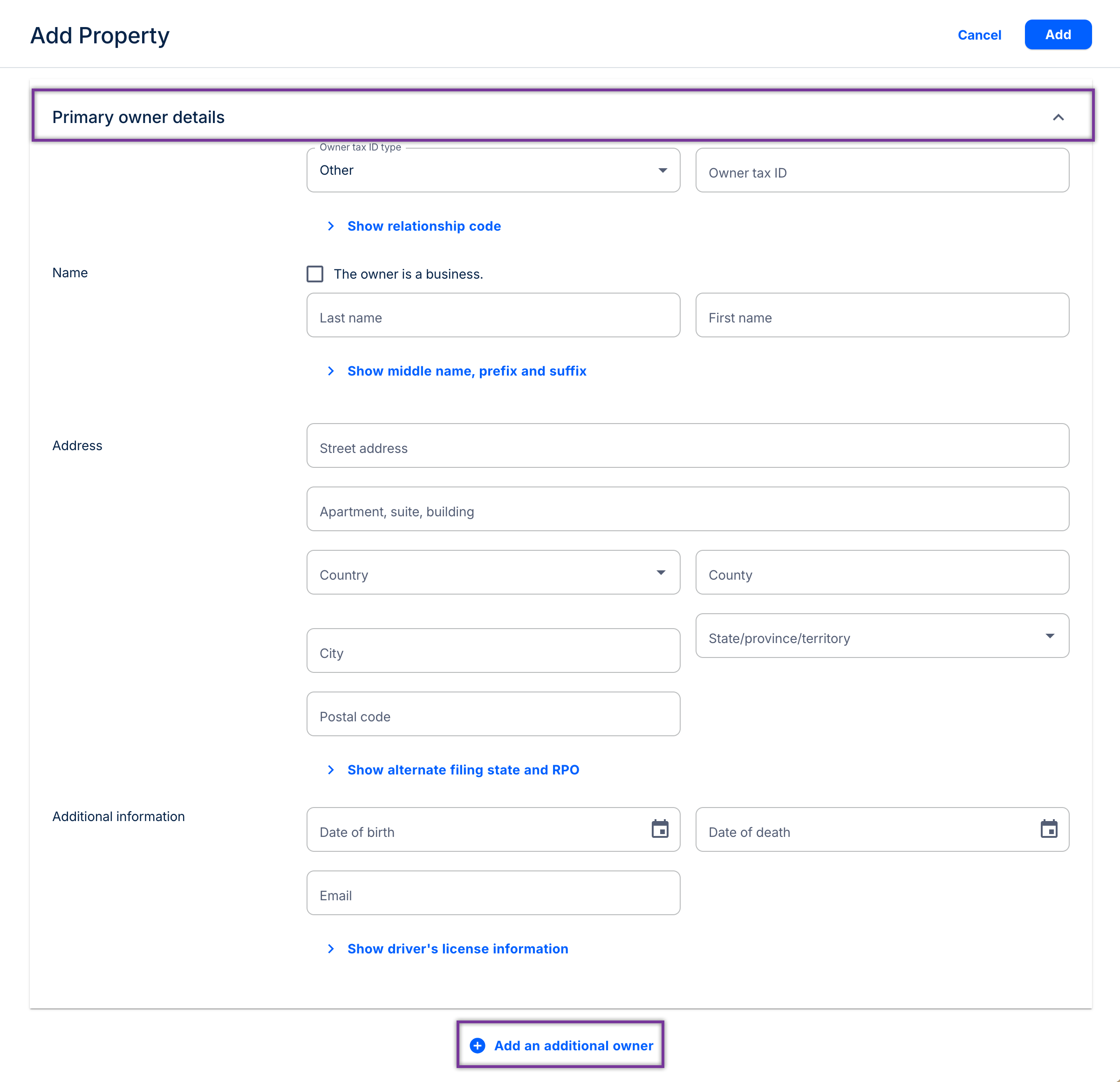Expand Show middle name, prefix and suffix

pos(466,370)
